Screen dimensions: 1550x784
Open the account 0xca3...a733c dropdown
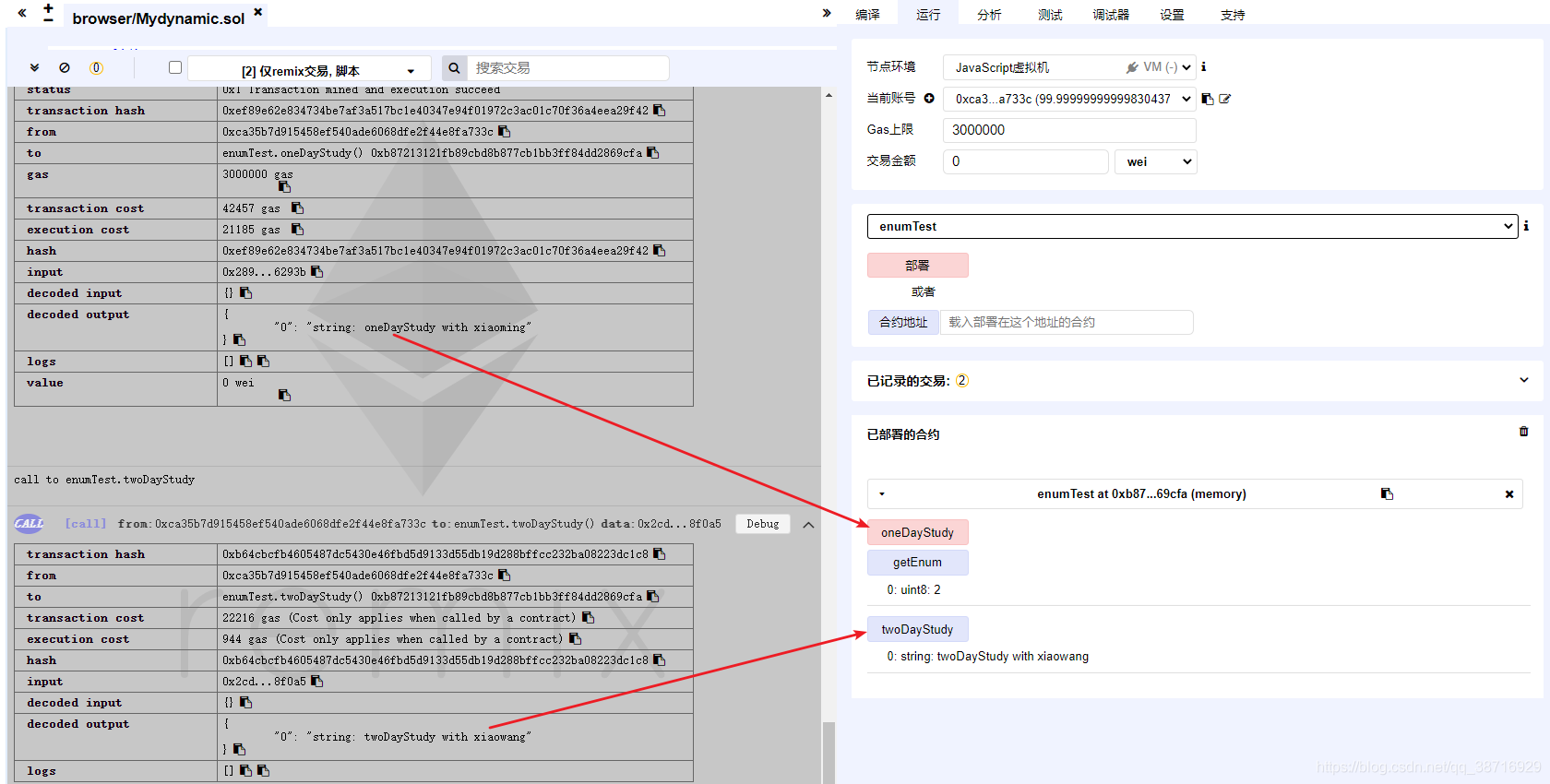[1069, 99]
